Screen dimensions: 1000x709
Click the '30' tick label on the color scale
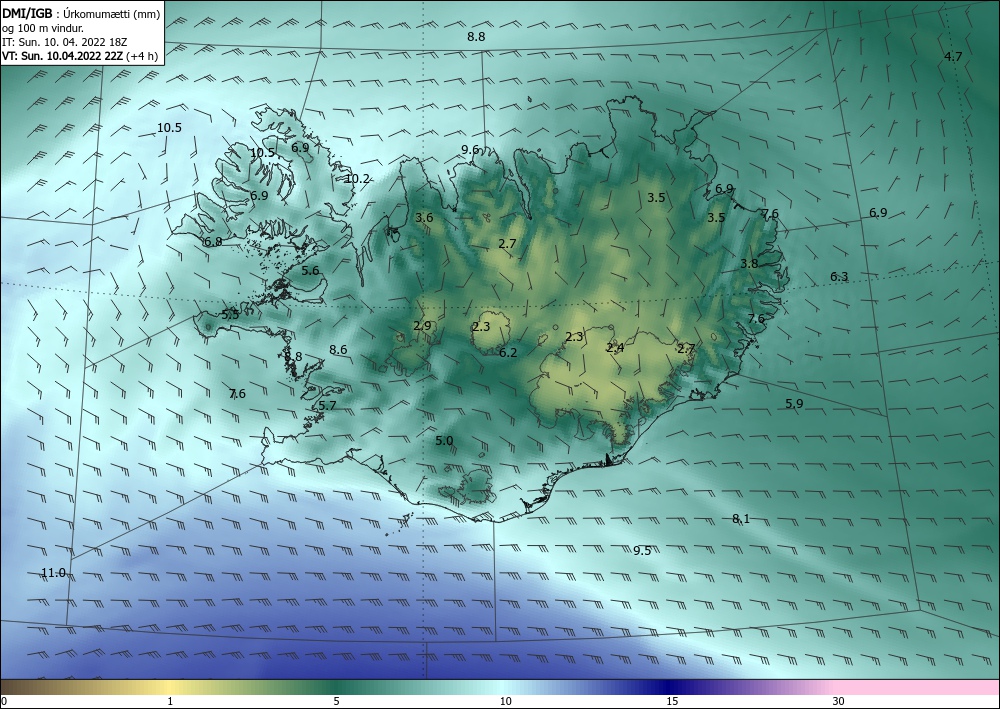(x=839, y=701)
